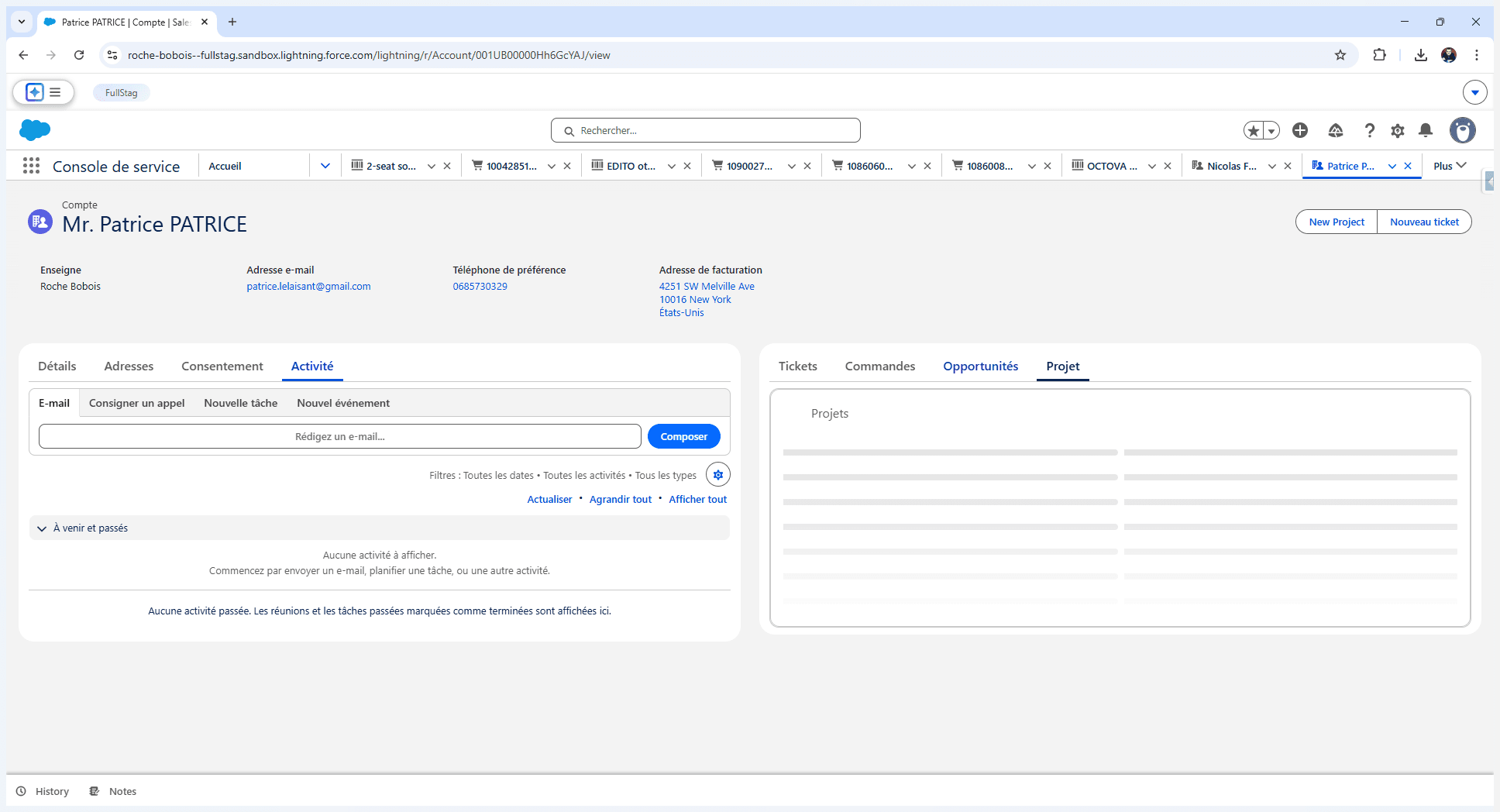Switch to the 1090027... workspace tab
Screen dimensions: 1500x812
point(748,166)
